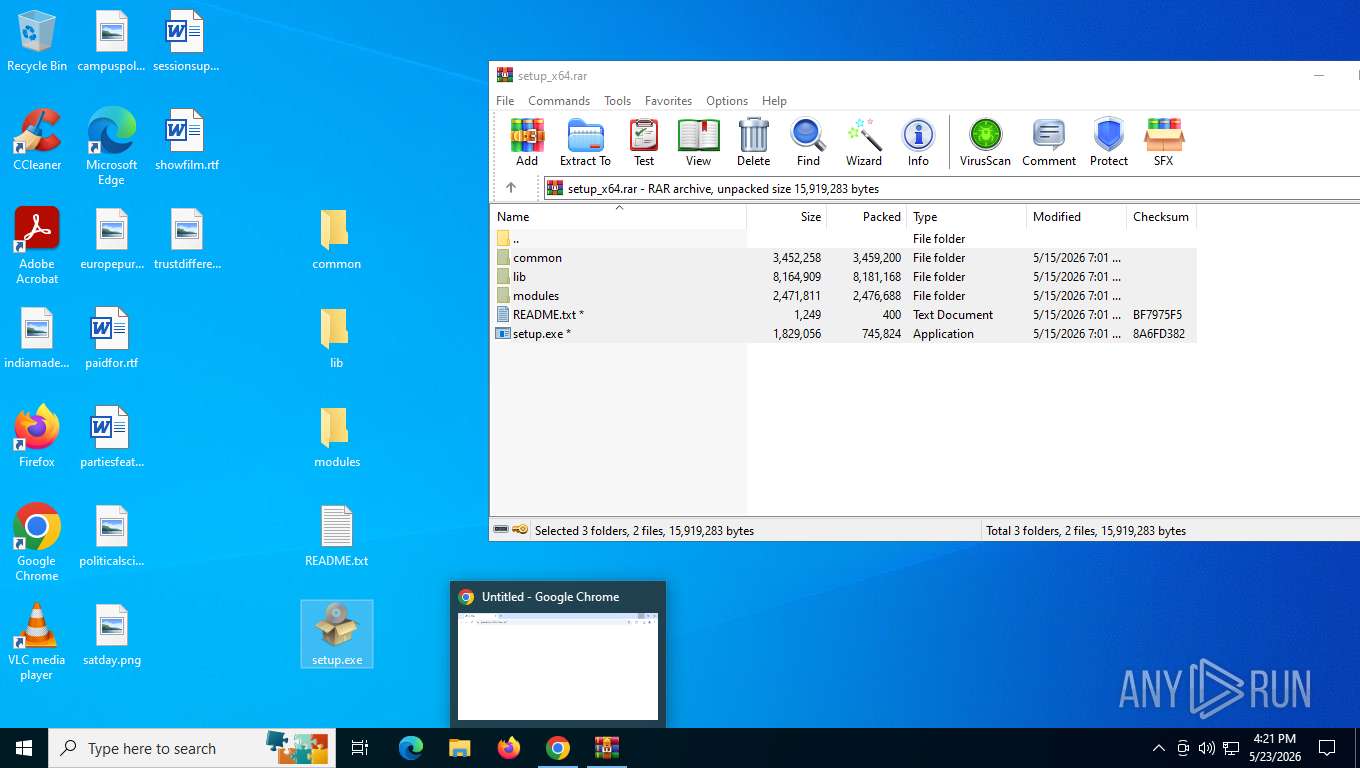
Task: Sort files by the Size column header
Action: (787, 217)
